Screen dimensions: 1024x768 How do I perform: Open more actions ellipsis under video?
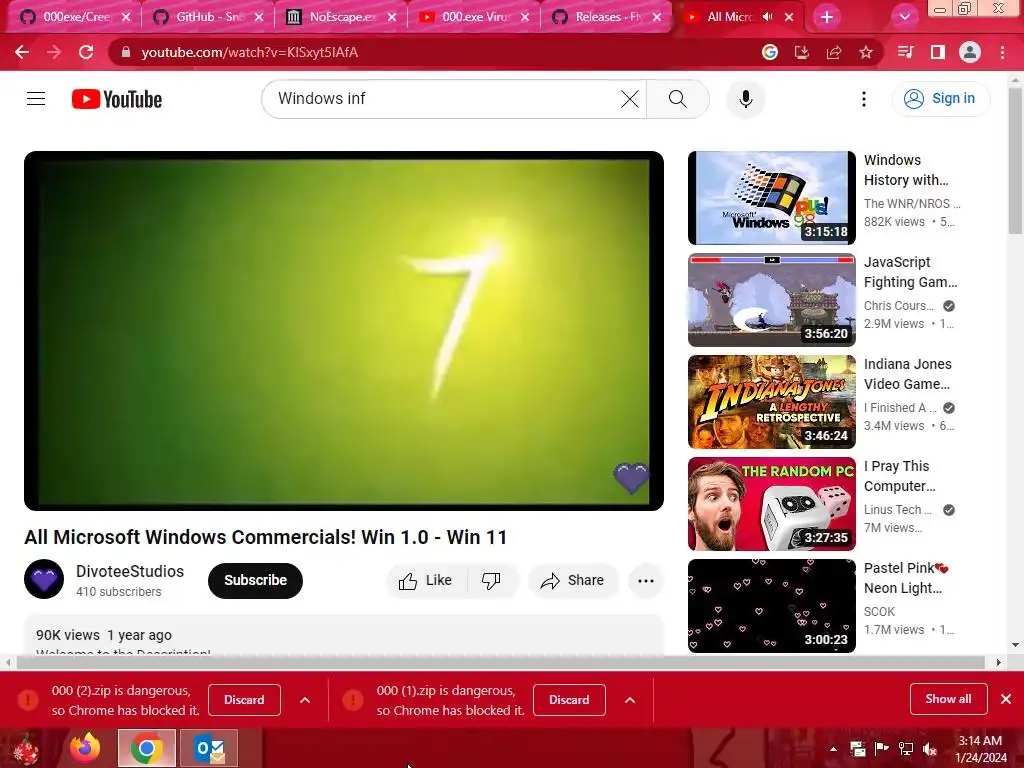point(646,581)
